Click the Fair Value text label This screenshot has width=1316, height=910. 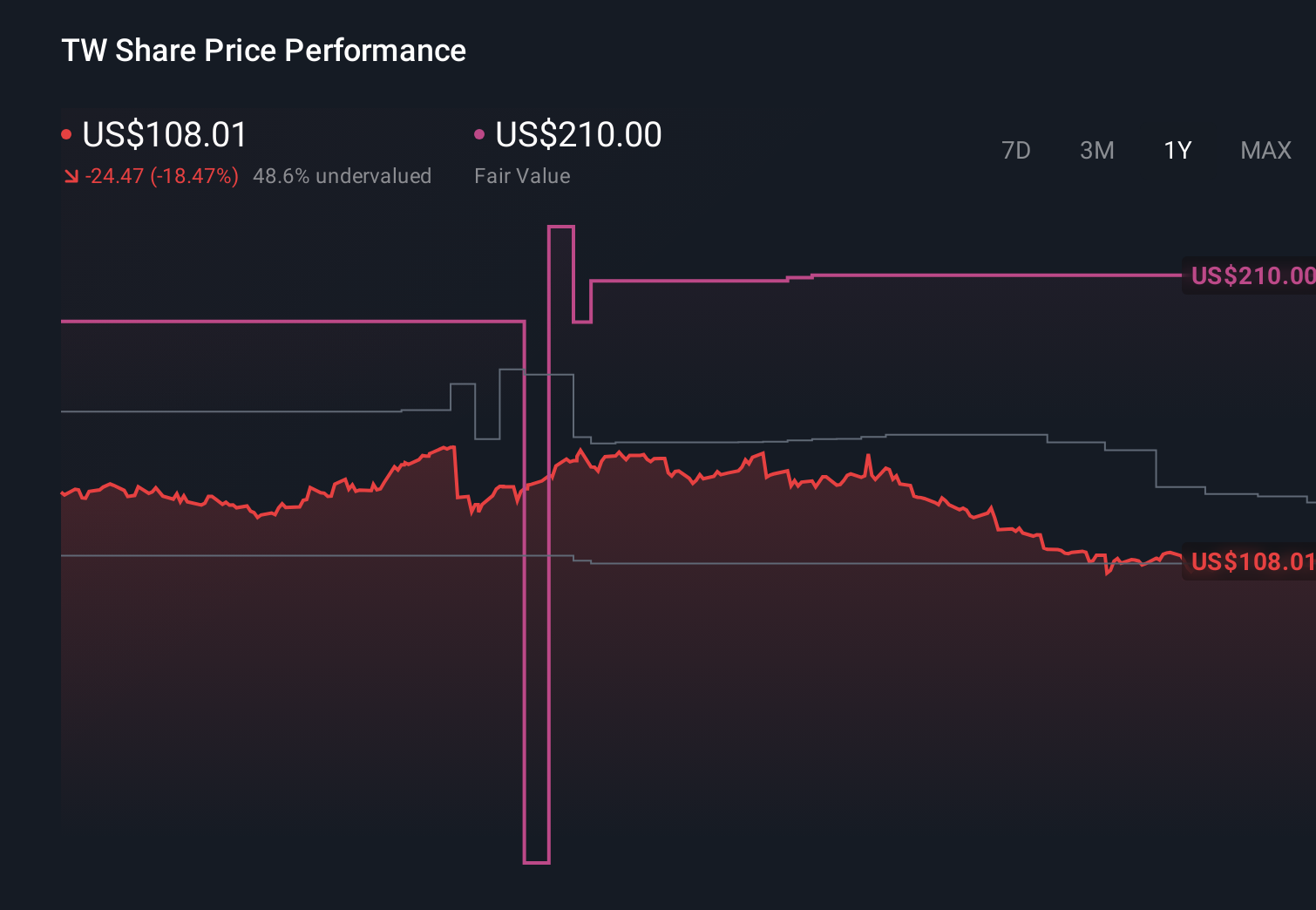pyautogui.click(x=521, y=175)
